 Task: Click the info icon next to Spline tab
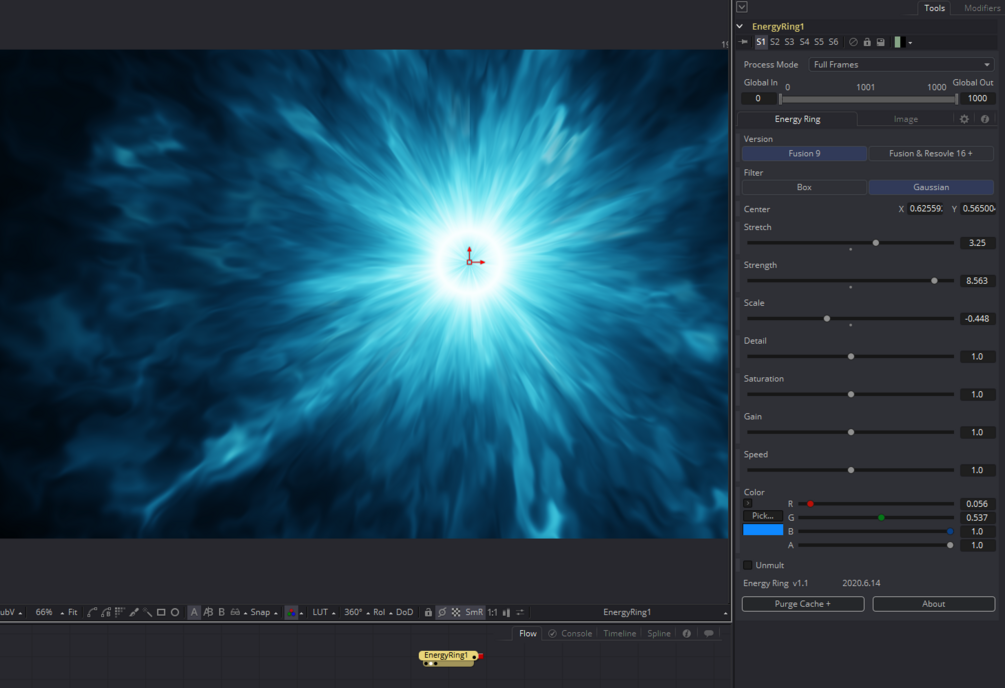point(686,633)
